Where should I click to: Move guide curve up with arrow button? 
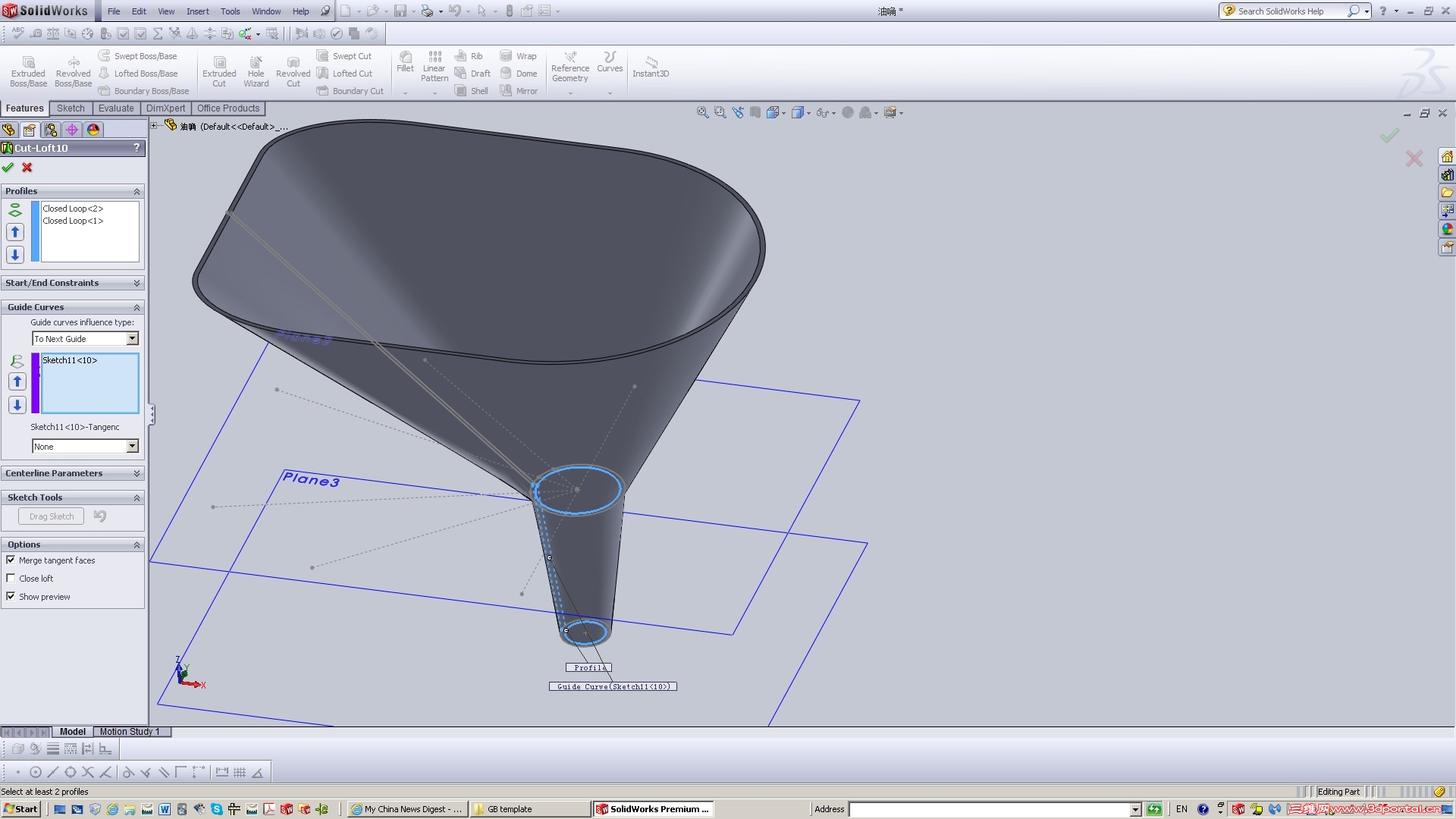17,382
